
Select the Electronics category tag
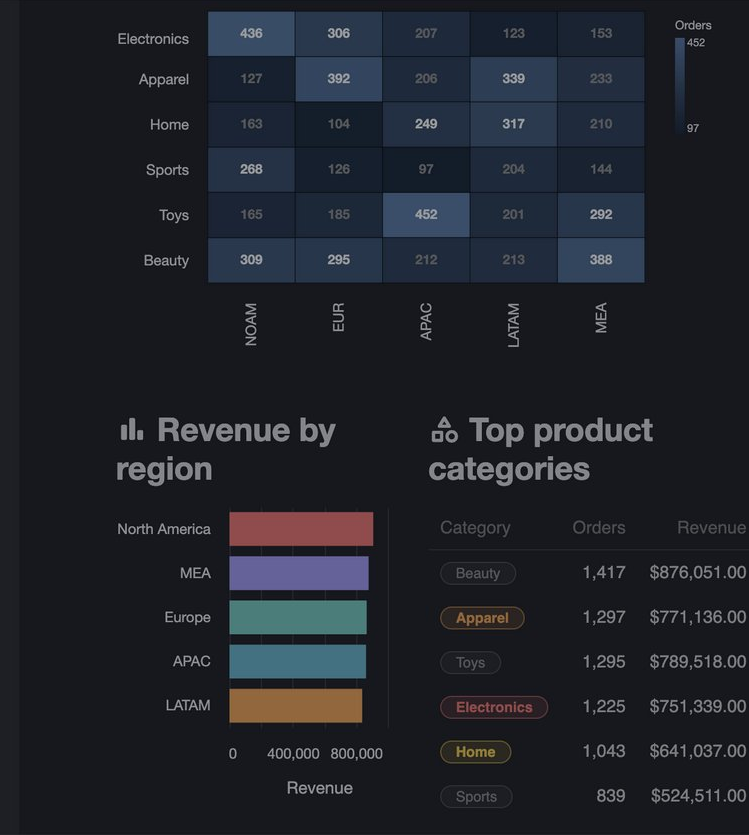click(493, 707)
